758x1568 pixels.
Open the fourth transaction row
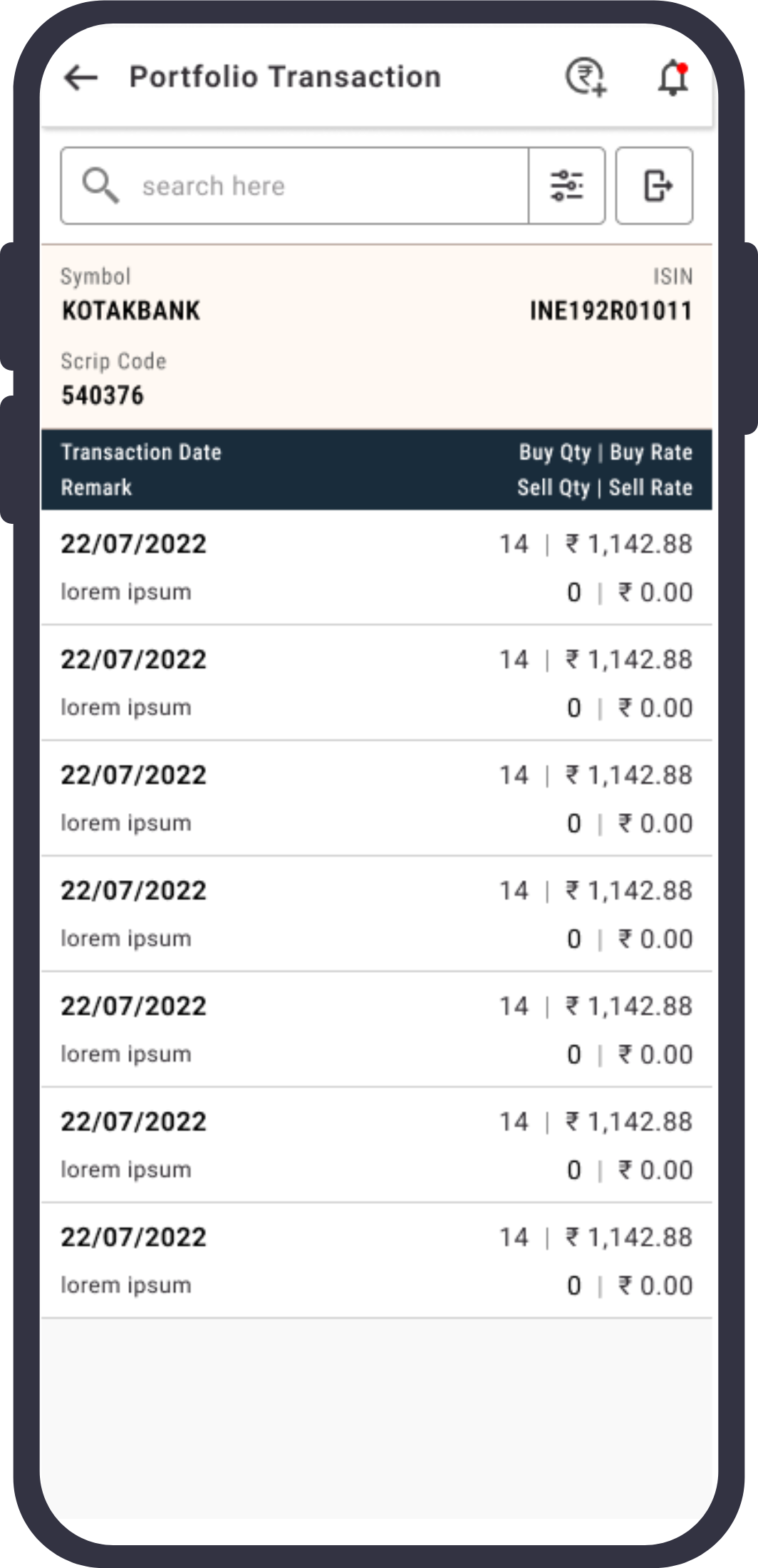coord(377,914)
